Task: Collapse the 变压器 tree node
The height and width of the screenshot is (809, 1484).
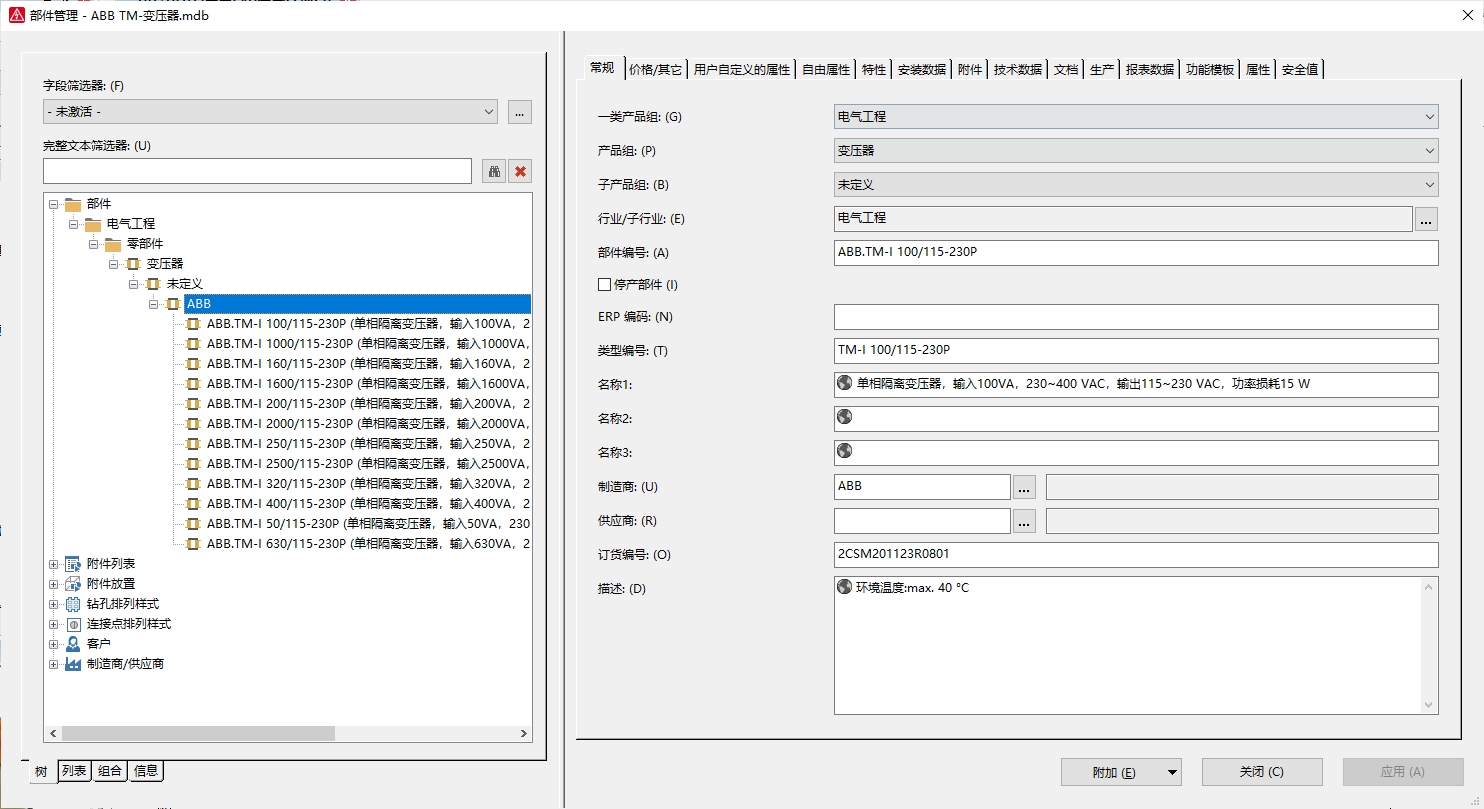Action: [114, 264]
